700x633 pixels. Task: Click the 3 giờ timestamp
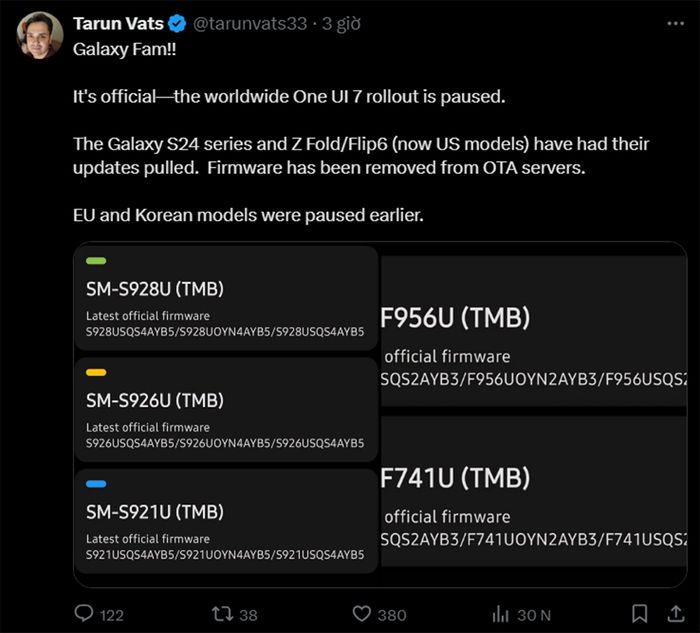(x=341, y=24)
